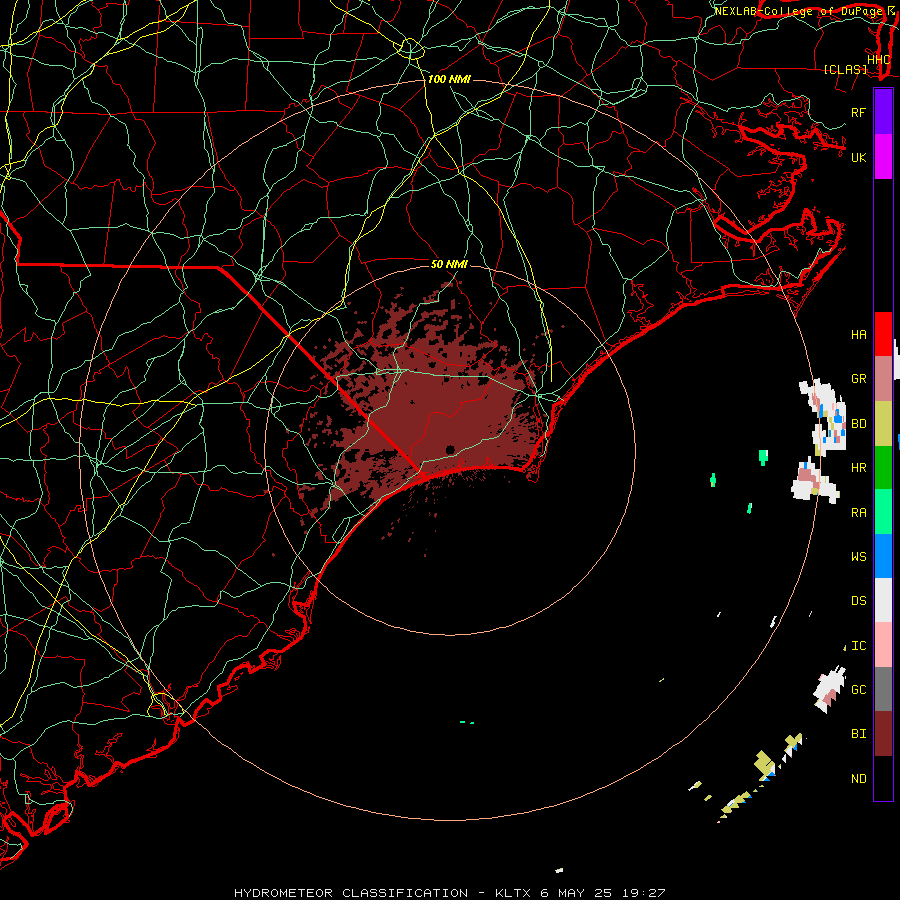Screen dimensions: 900x900
Task: Click the bright green RA legend swatch
Action: coord(883,512)
